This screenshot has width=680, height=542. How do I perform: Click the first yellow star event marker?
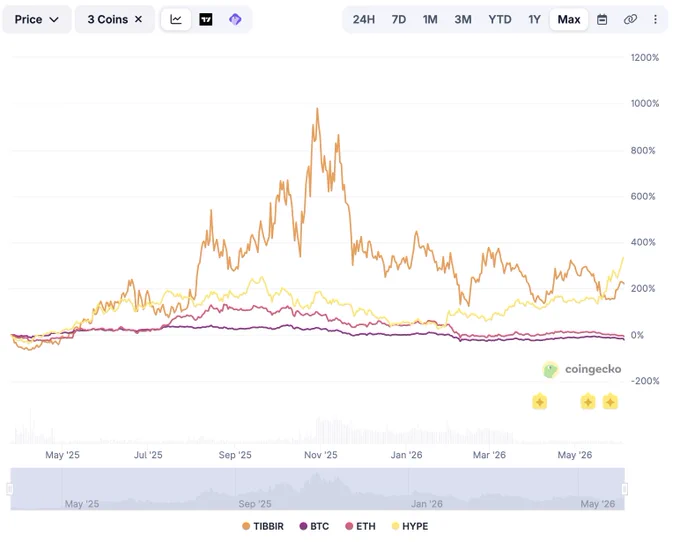539,402
